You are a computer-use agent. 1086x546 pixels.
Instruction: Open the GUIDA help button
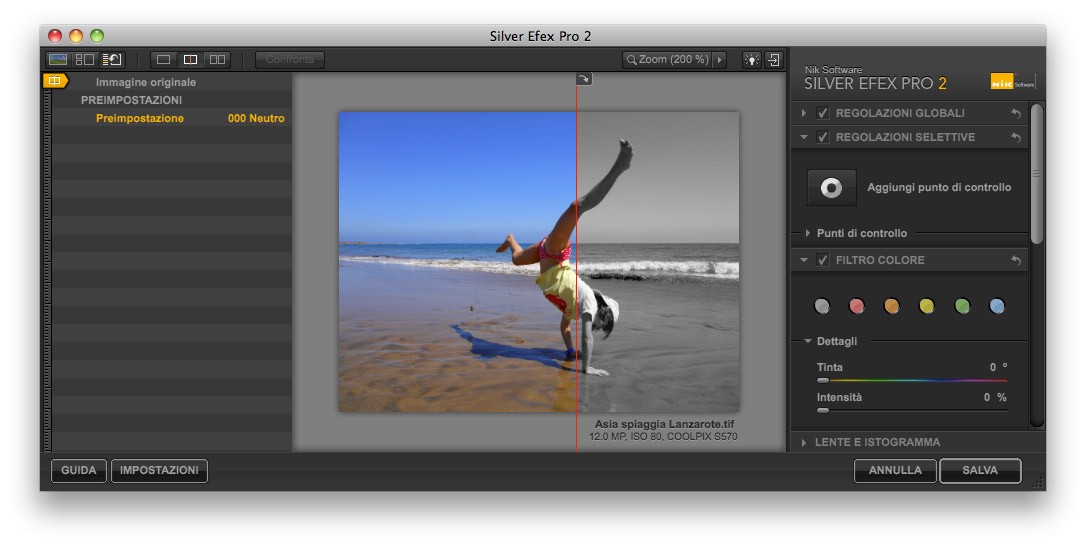[x=79, y=470]
